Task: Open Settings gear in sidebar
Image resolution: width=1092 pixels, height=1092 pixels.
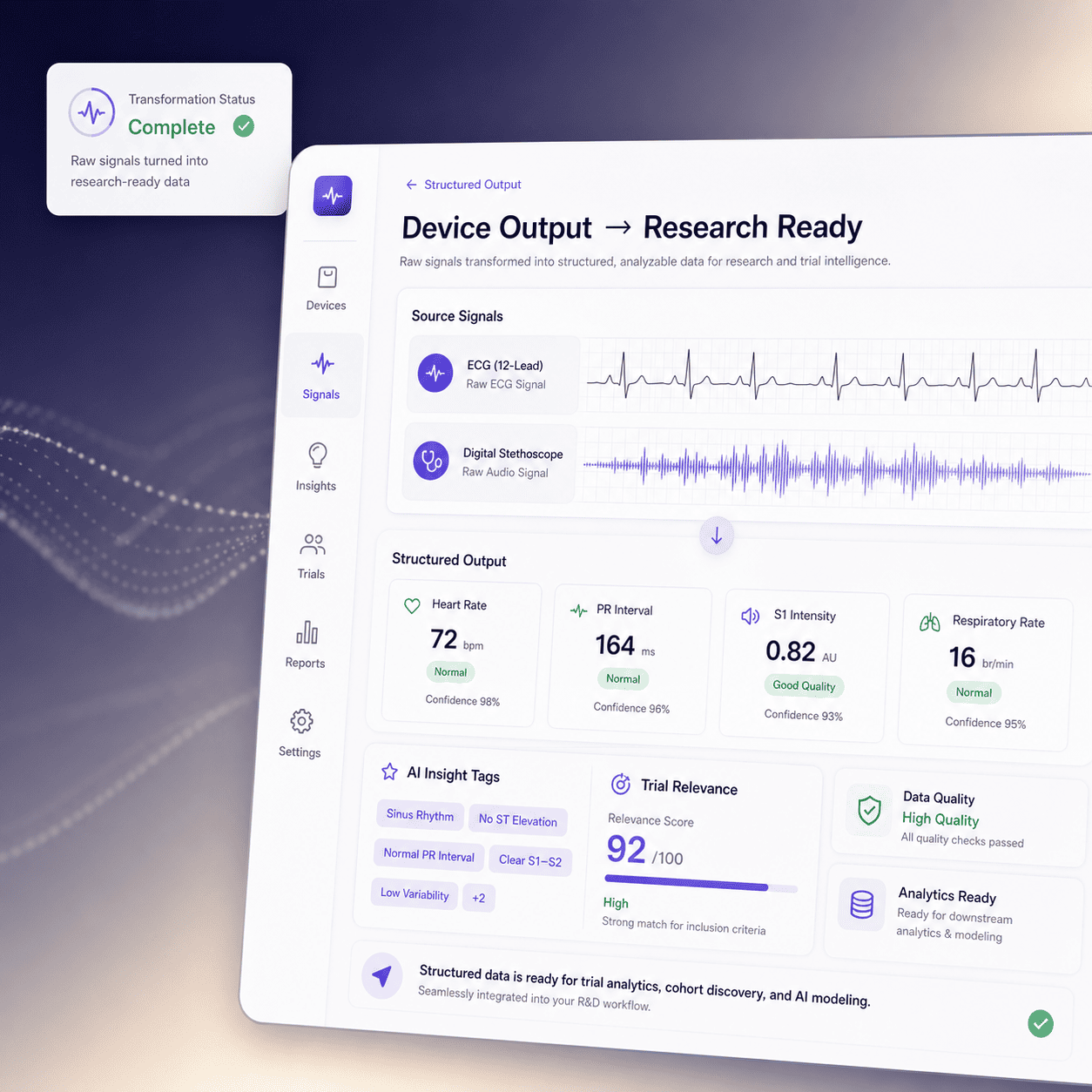Action: pos(301,721)
